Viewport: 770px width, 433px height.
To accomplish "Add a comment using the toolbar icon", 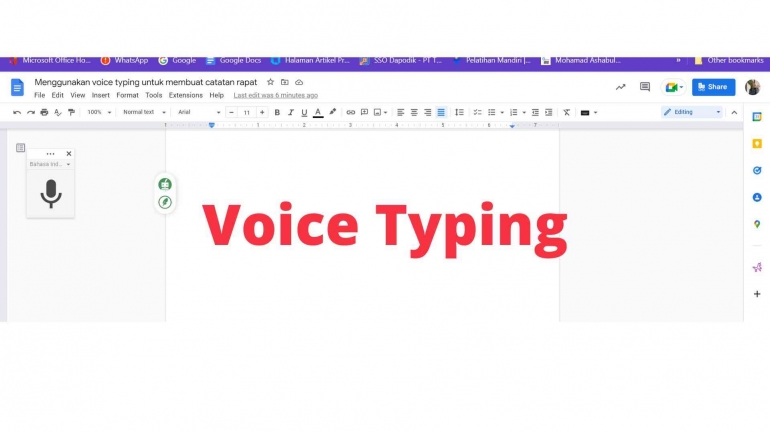I will click(364, 112).
